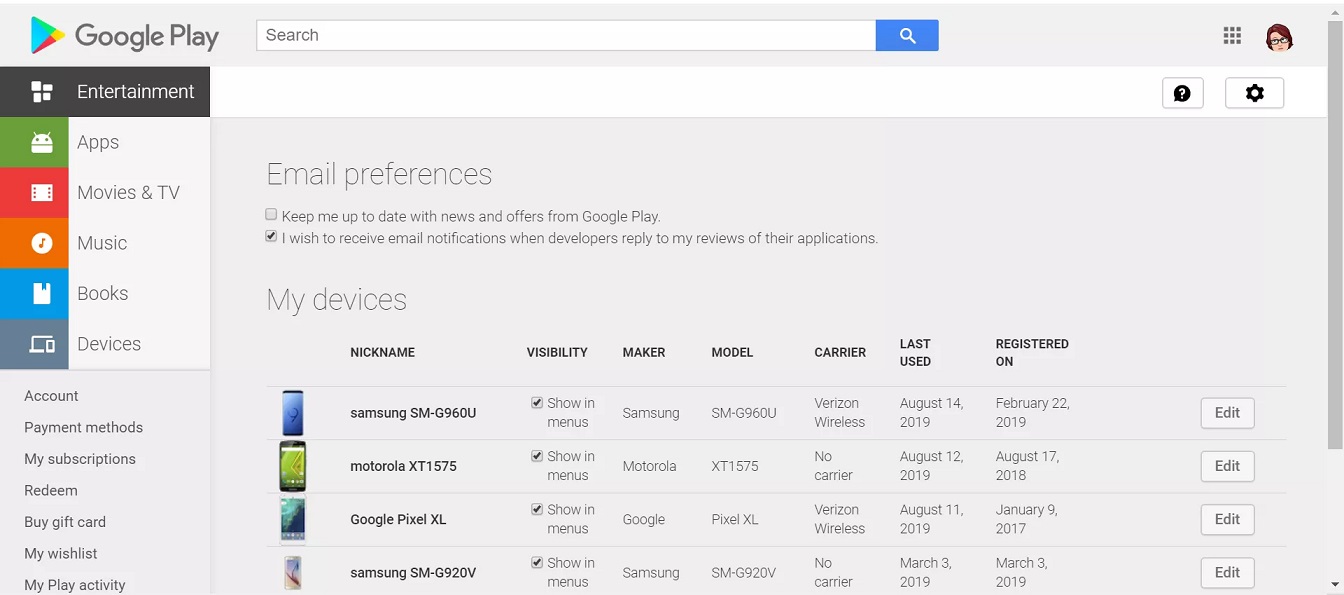Open the settings gear icon

[x=1254, y=93]
